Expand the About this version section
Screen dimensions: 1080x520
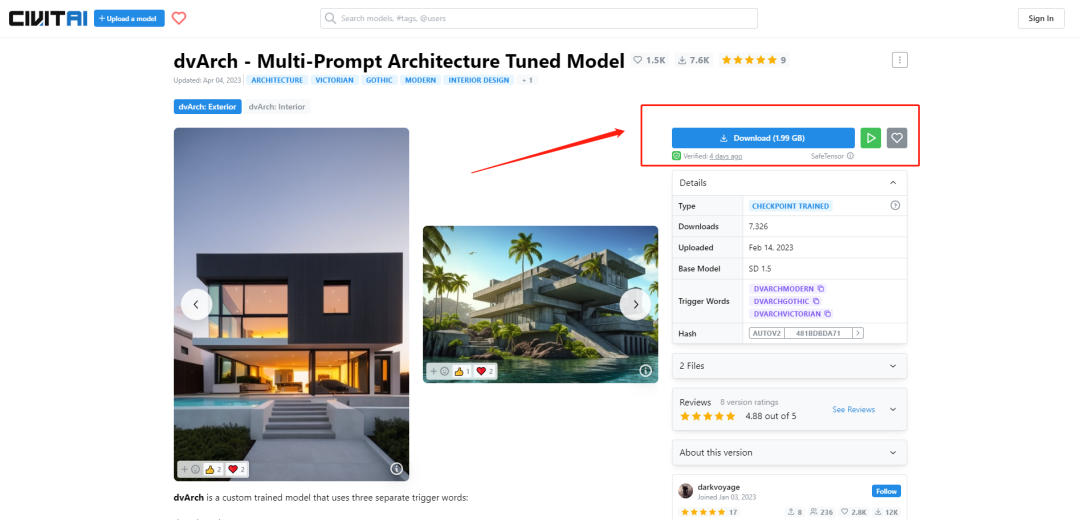pos(789,453)
